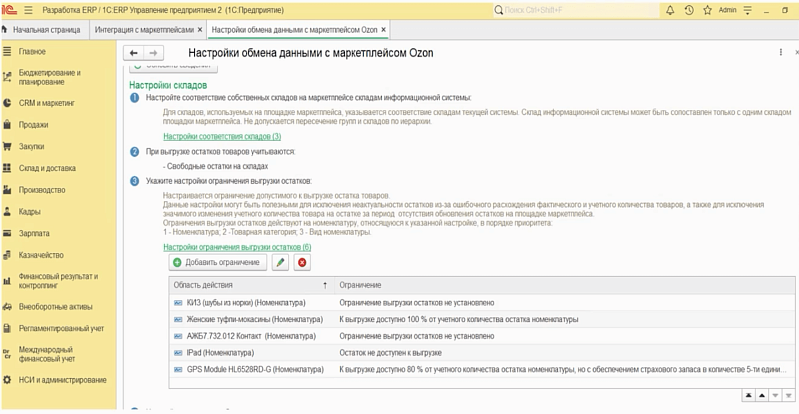
Task: Close the Ozon settings tab
Action: coord(384,30)
